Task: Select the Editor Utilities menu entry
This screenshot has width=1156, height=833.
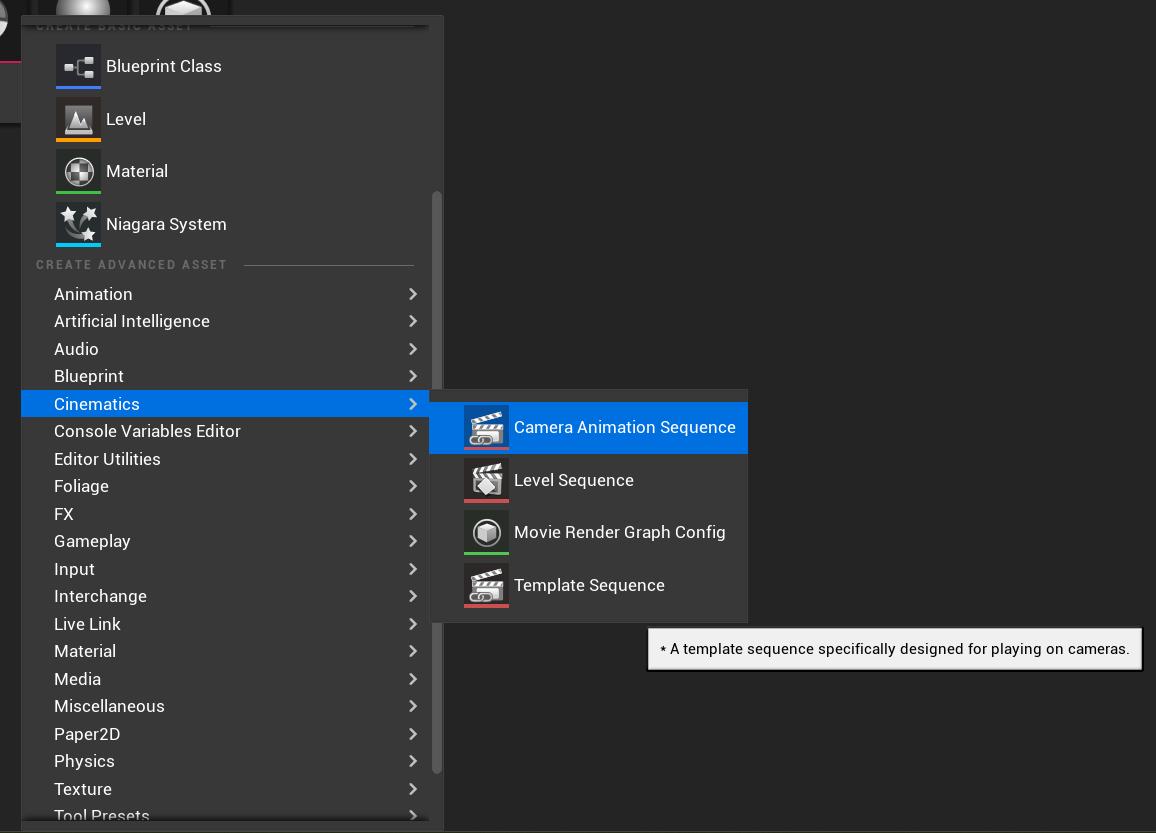Action: pyautogui.click(x=107, y=459)
